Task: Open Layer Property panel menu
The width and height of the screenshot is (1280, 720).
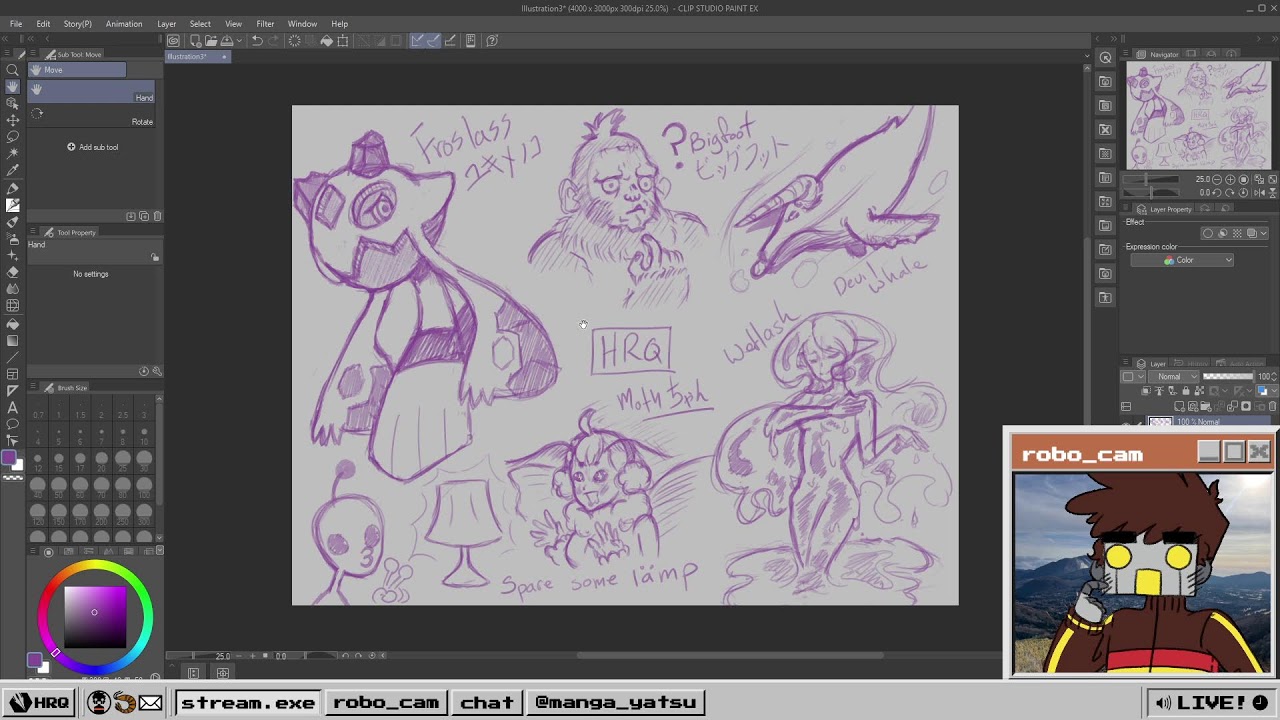Action: (x=1127, y=209)
